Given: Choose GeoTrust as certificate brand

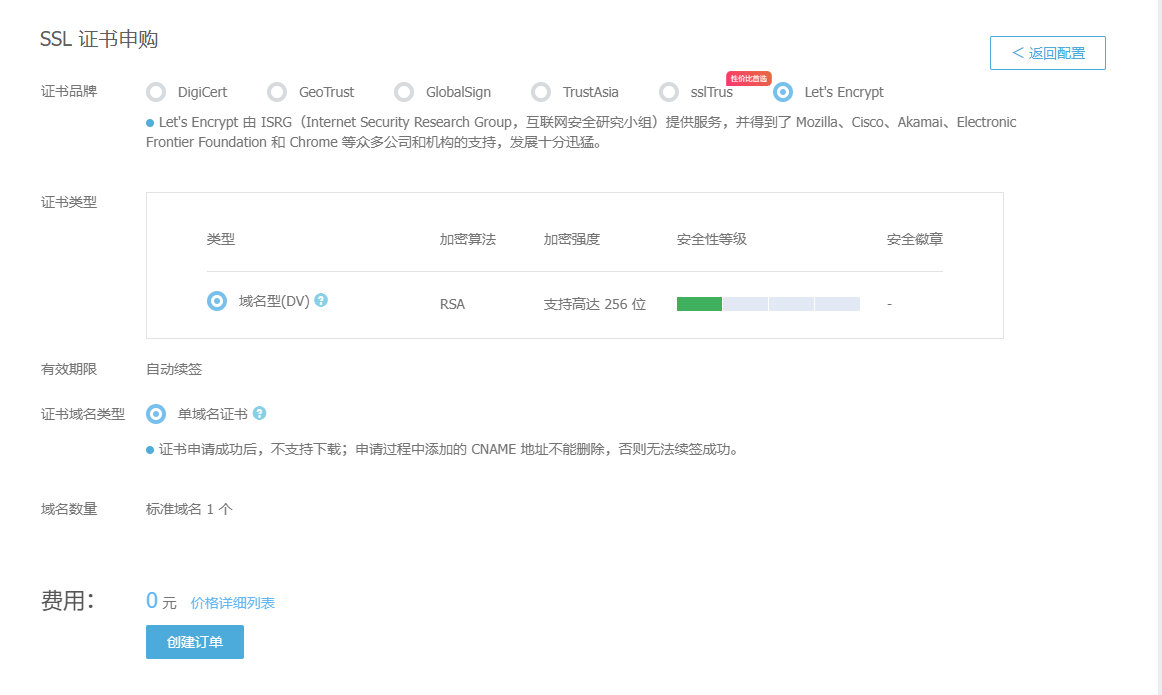Looking at the screenshot, I should pos(277,92).
